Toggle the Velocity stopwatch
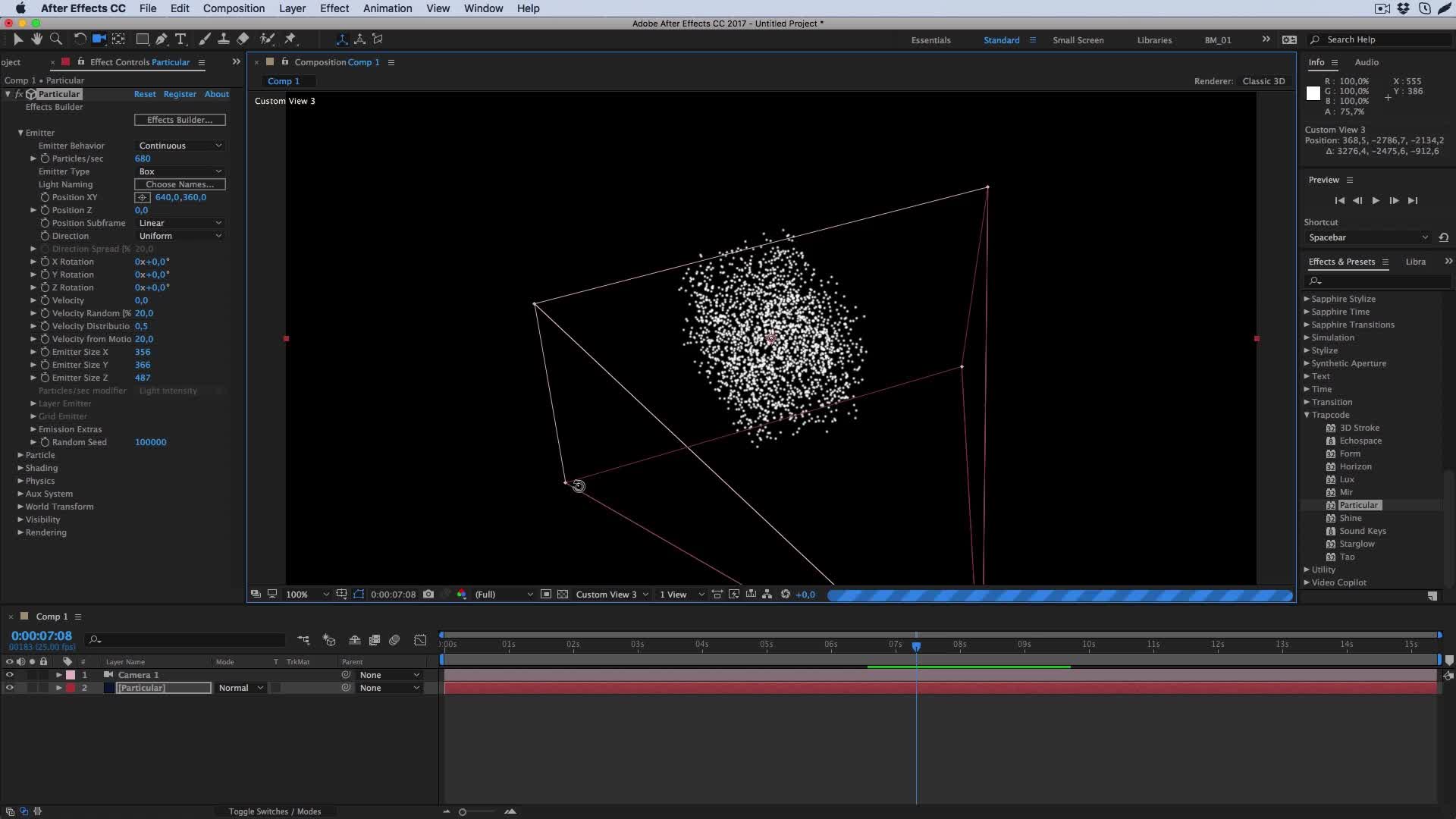The image size is (1456, 819). click(x=45, y=300)
